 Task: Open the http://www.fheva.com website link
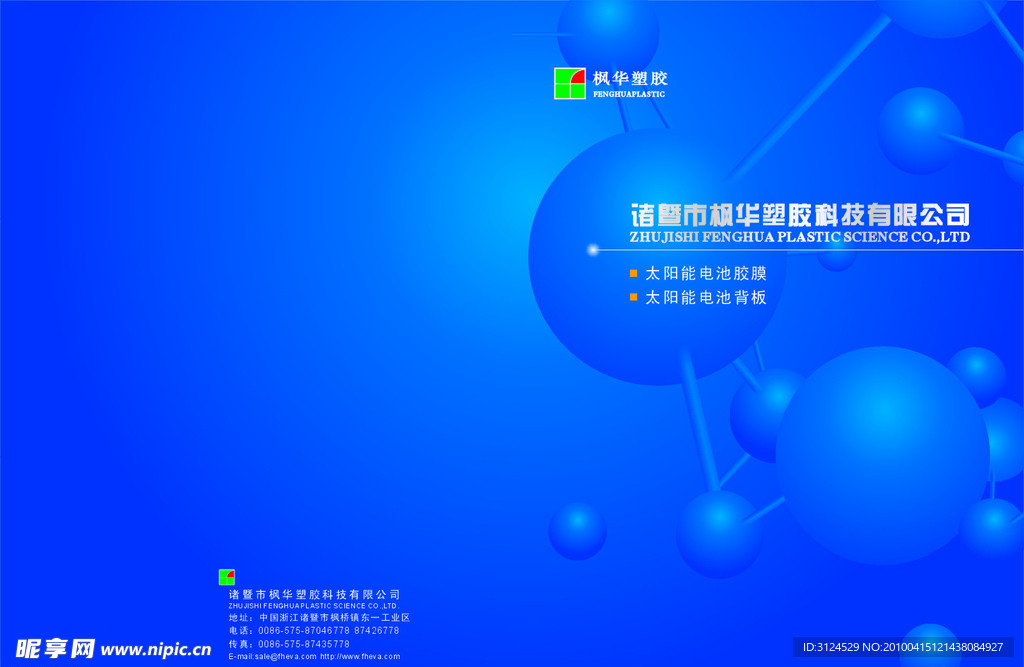point(360,657)
